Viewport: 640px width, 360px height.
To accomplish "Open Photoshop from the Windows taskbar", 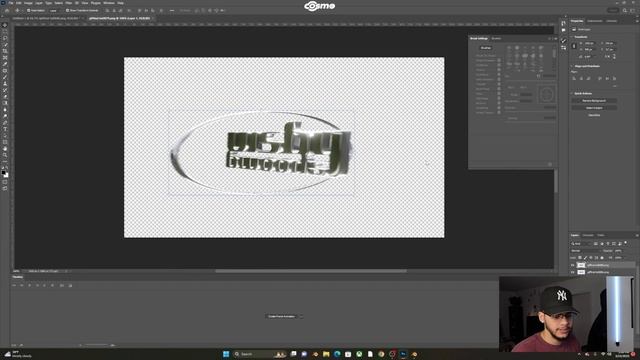I will (x=403, y=354).
